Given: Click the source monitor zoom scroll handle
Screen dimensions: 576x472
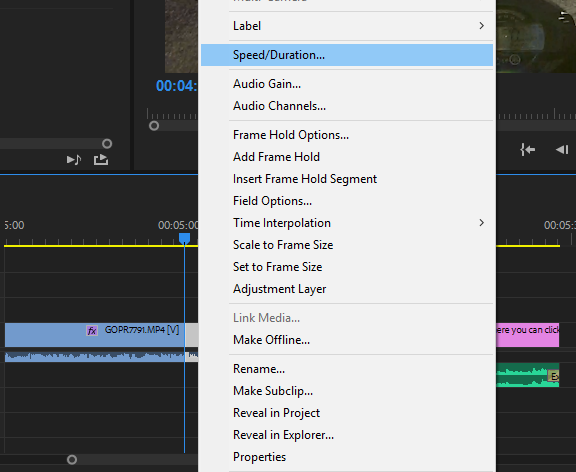Looking at the screenshot, I should click(x=107, y=144).
